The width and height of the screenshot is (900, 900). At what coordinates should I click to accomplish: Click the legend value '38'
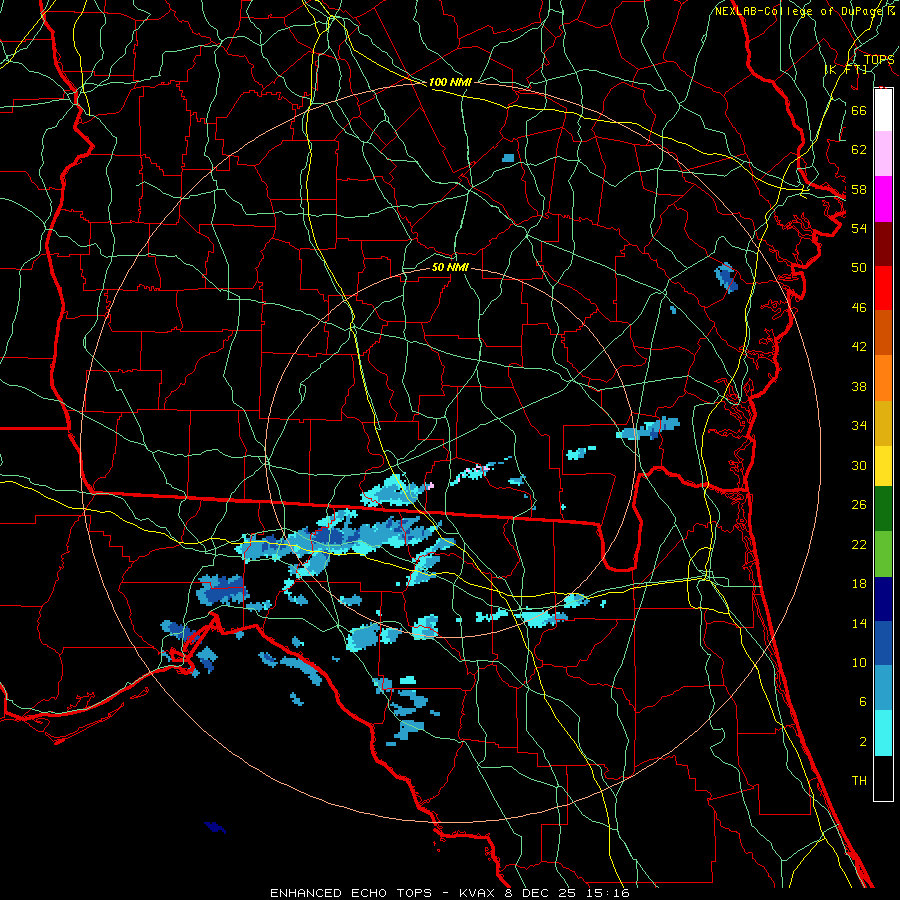[x=859, y=386]
